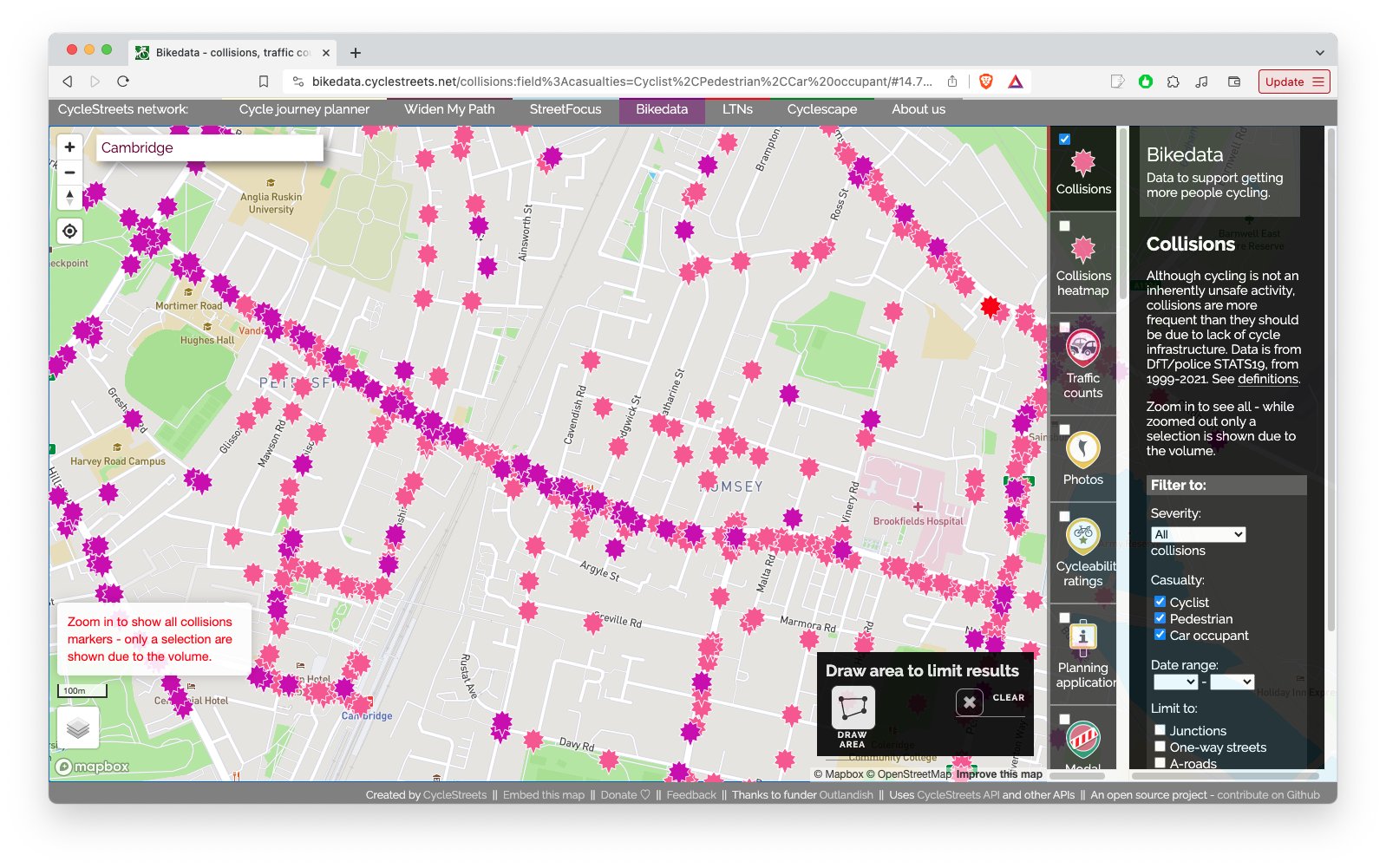Click the share icon in address bar
The height and width of the screenshot is (868, 1386).
pos(952,82)
